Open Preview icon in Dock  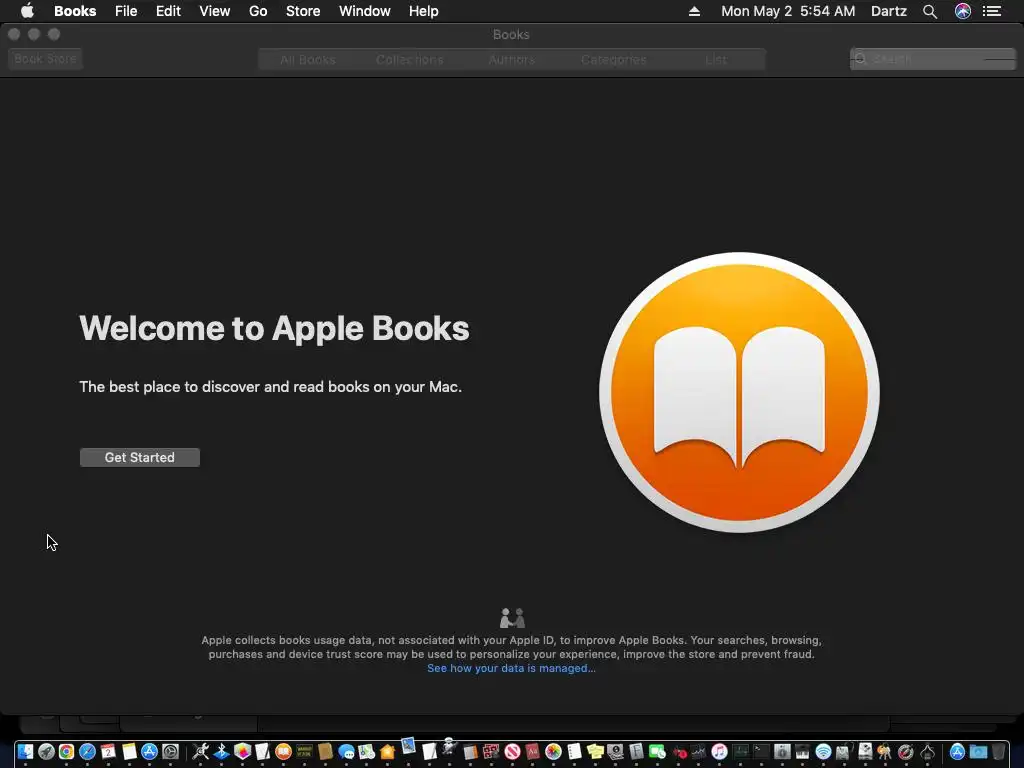pos(408,746)
